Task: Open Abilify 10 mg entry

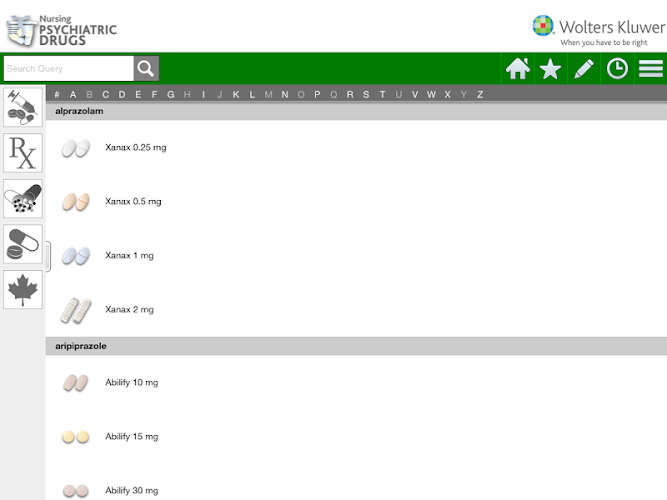Action: [x=356, y=383]
